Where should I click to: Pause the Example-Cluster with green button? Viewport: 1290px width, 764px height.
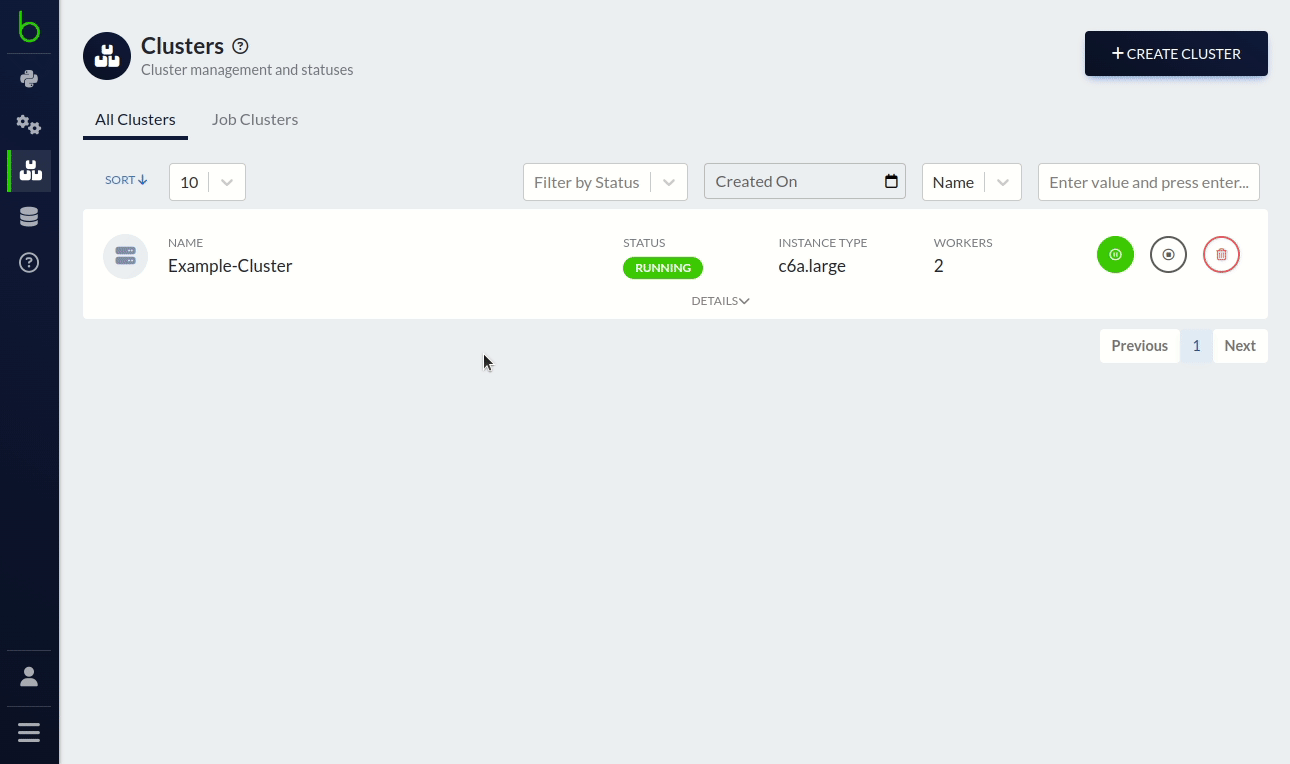[1115, 255]
